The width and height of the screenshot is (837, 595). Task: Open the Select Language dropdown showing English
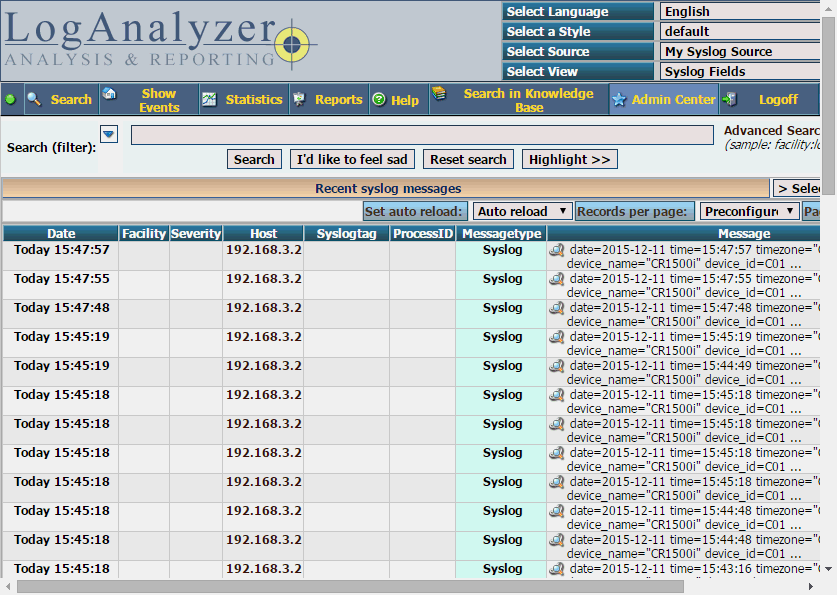(740, 11)
